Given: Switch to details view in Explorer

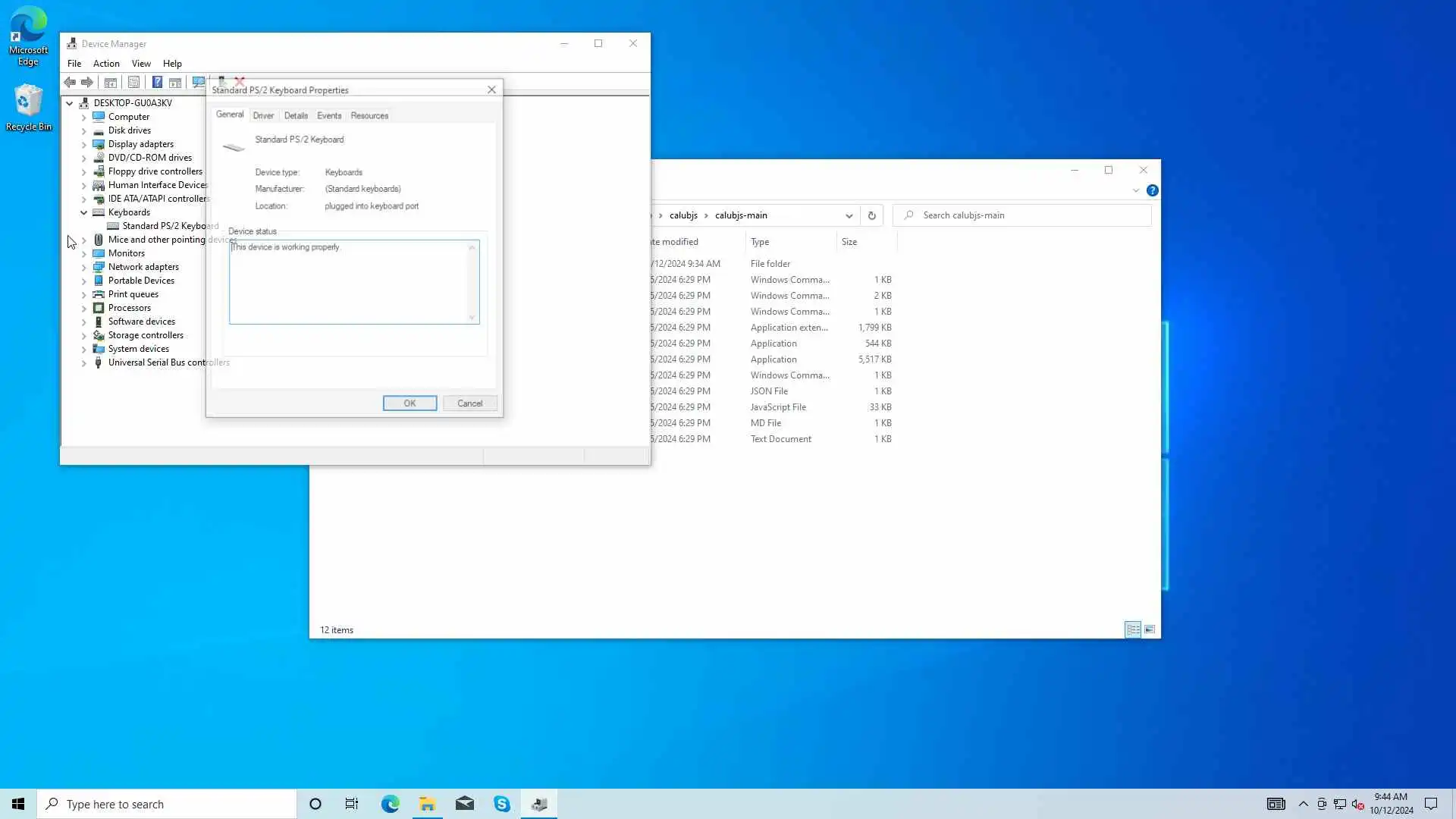Looking at the screenshot, I should (x=1133, y=629).
